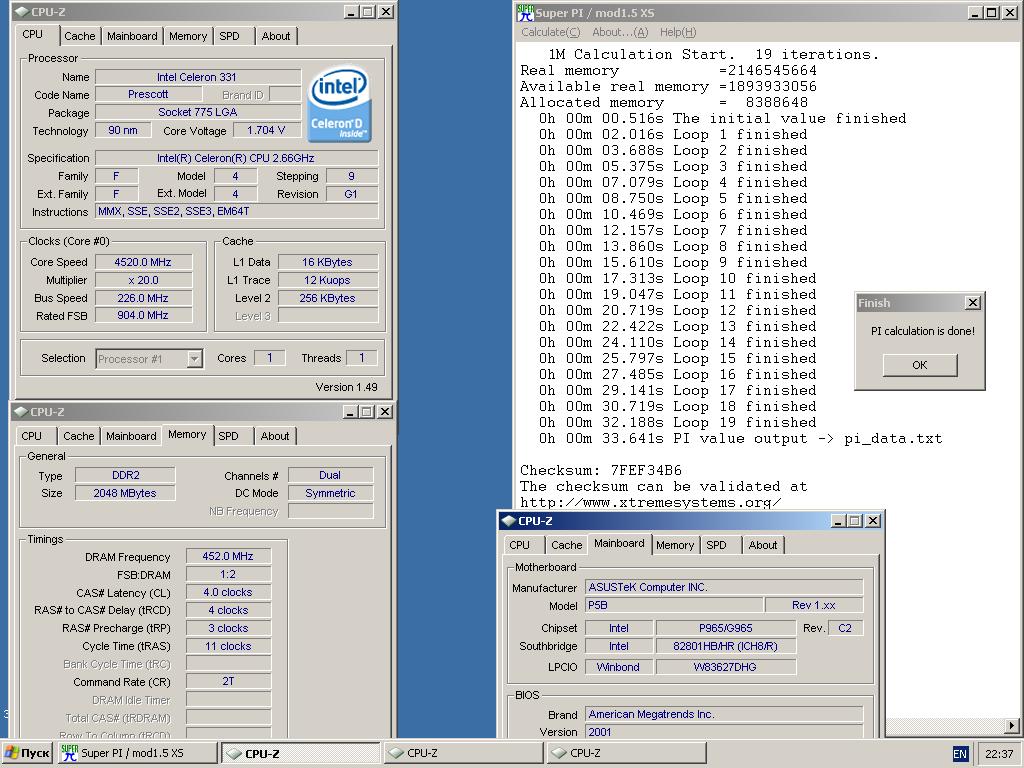Viewport: 1024px width, 768px height.
Task: Select SPD tab in the Memory CPU-Z window
Action: (228, 436)
